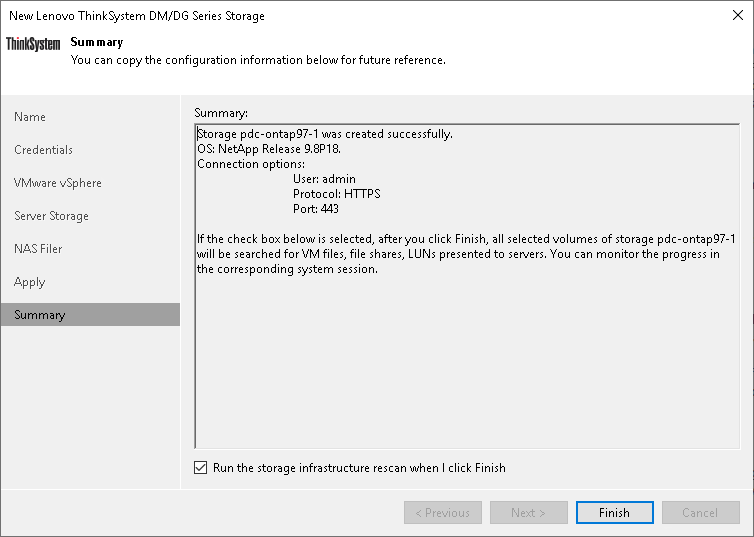The image size is (754, 537).
Task: Select the Server Storage wizard step
Action: 90,216
